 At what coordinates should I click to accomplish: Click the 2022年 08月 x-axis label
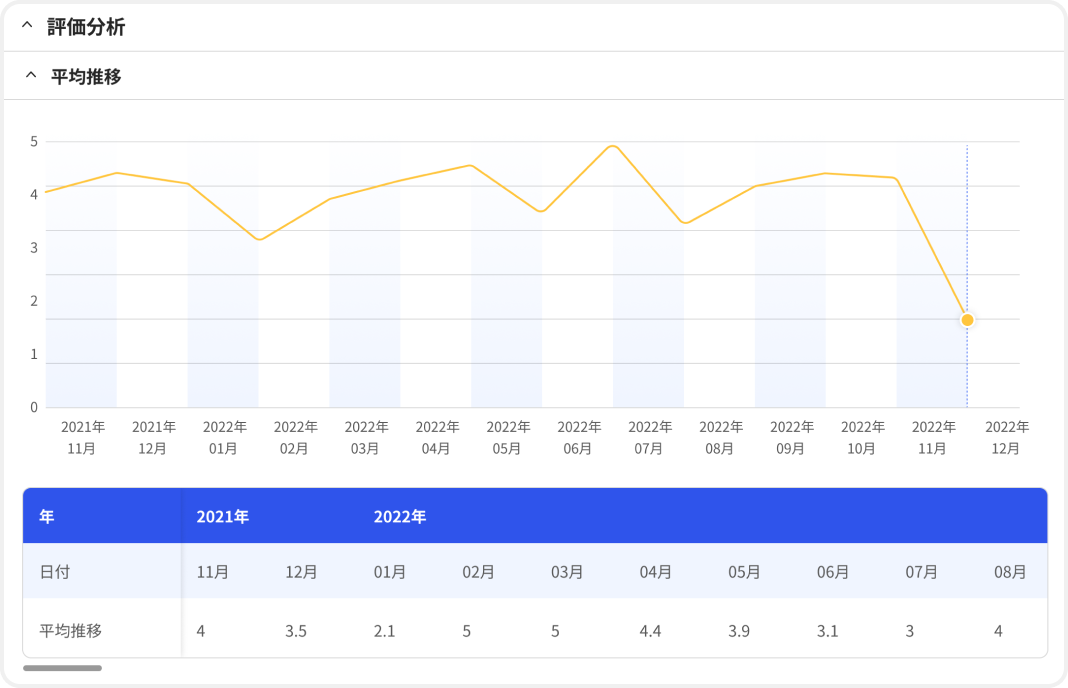coord(720,438)
